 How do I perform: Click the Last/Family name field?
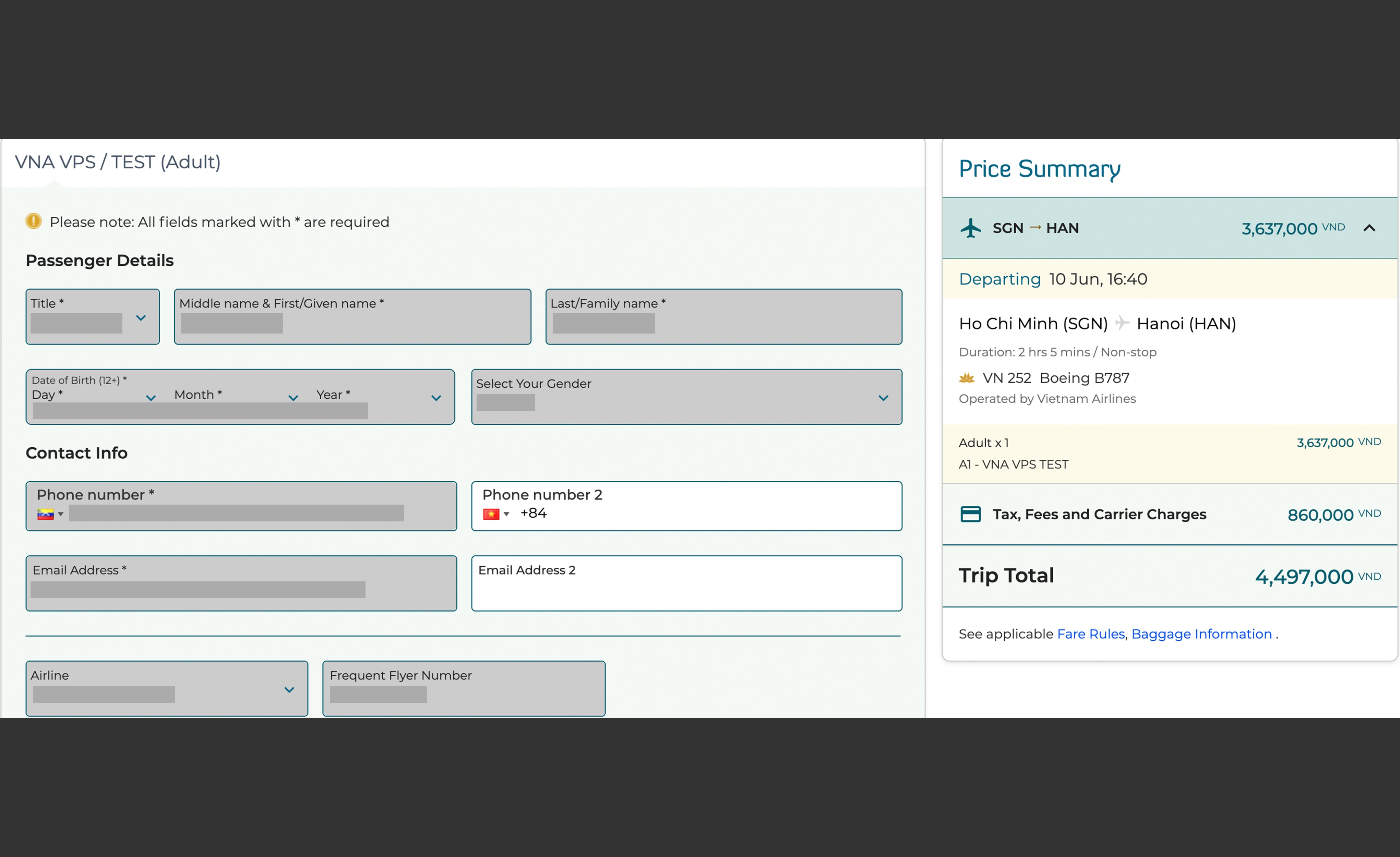click(723, 317)
